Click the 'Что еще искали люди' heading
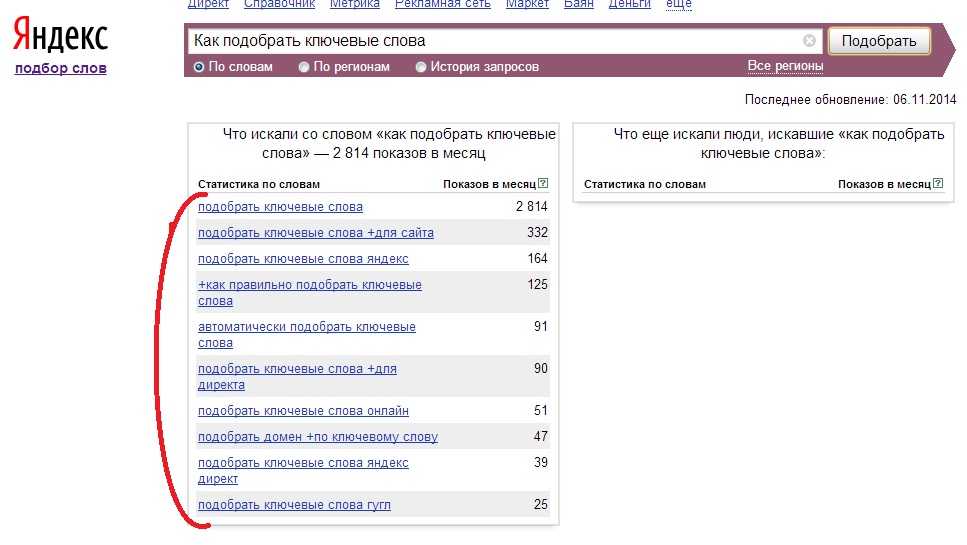Image resolution: width=967 pixels, height=545 pixels. tap(779, 143)
